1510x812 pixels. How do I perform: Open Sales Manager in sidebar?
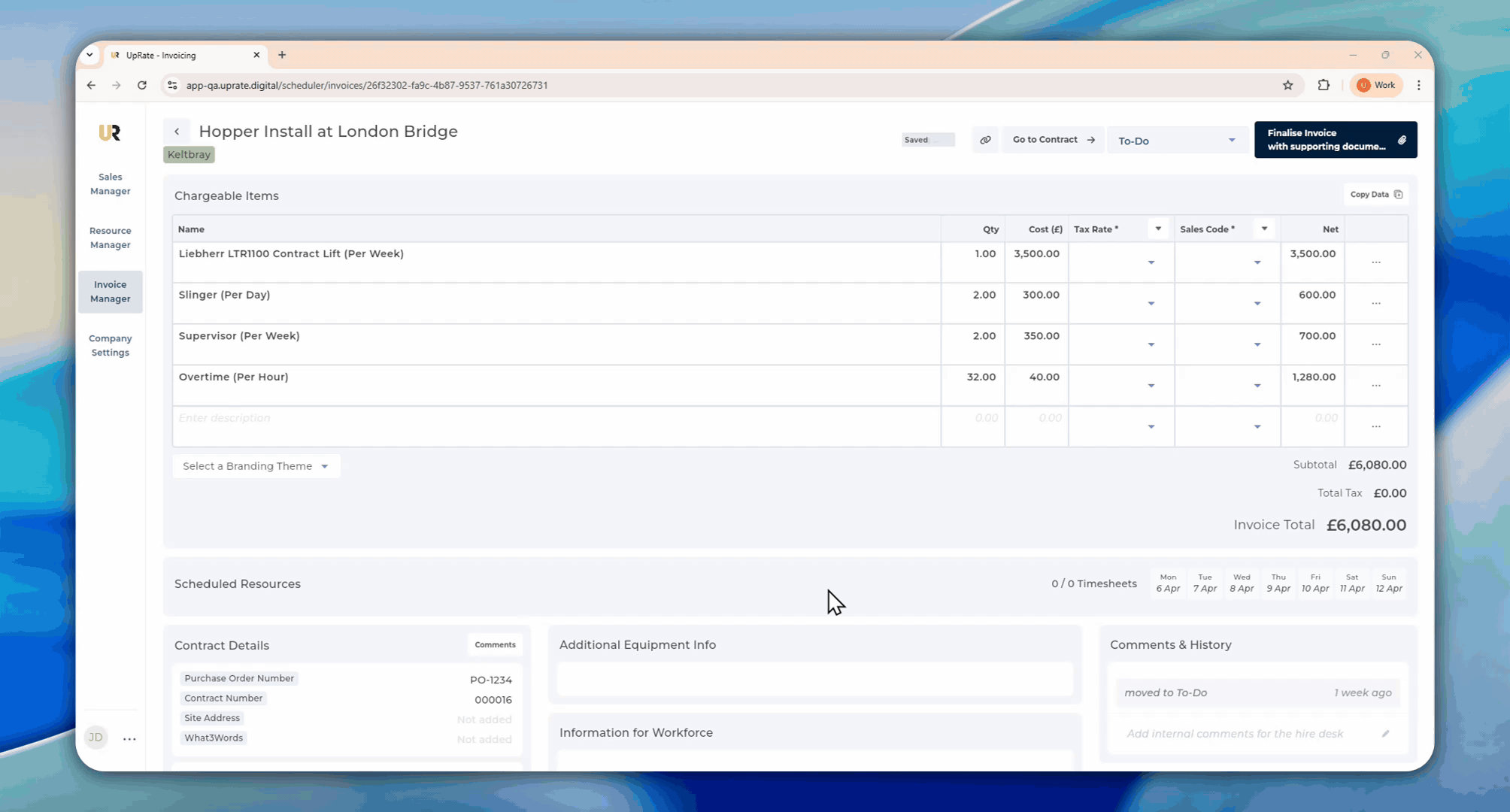tap(111, 184)
